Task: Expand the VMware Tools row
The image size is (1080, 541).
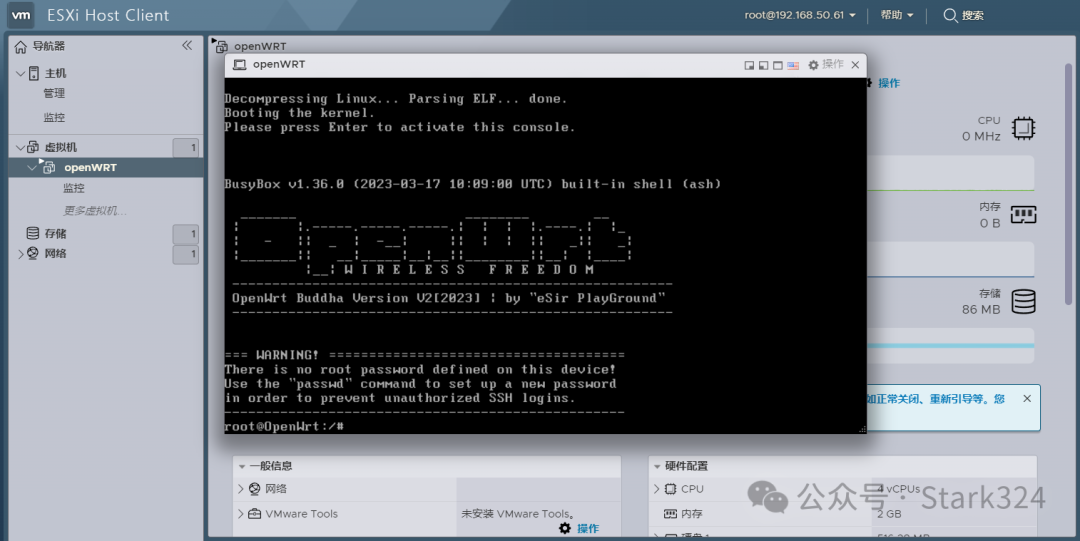Action: pyautogui.click(x=240, y=513)
